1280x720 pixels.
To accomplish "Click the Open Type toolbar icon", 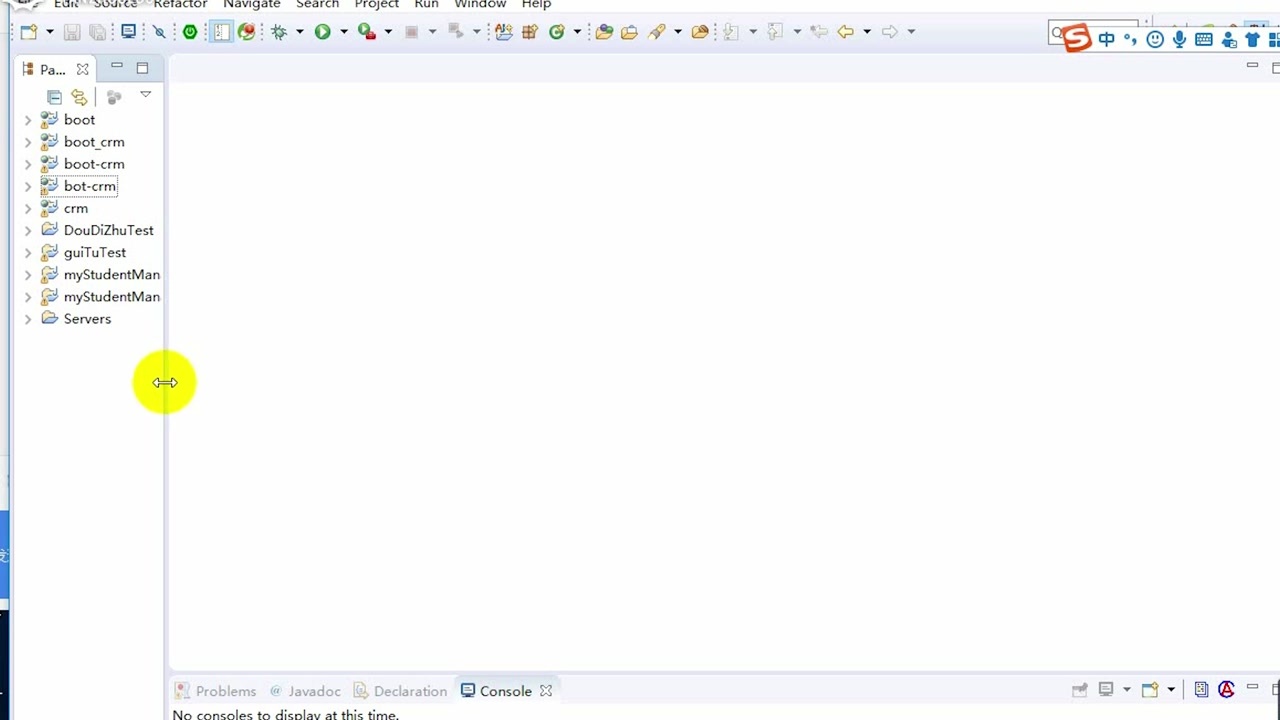I will point(604,32).
